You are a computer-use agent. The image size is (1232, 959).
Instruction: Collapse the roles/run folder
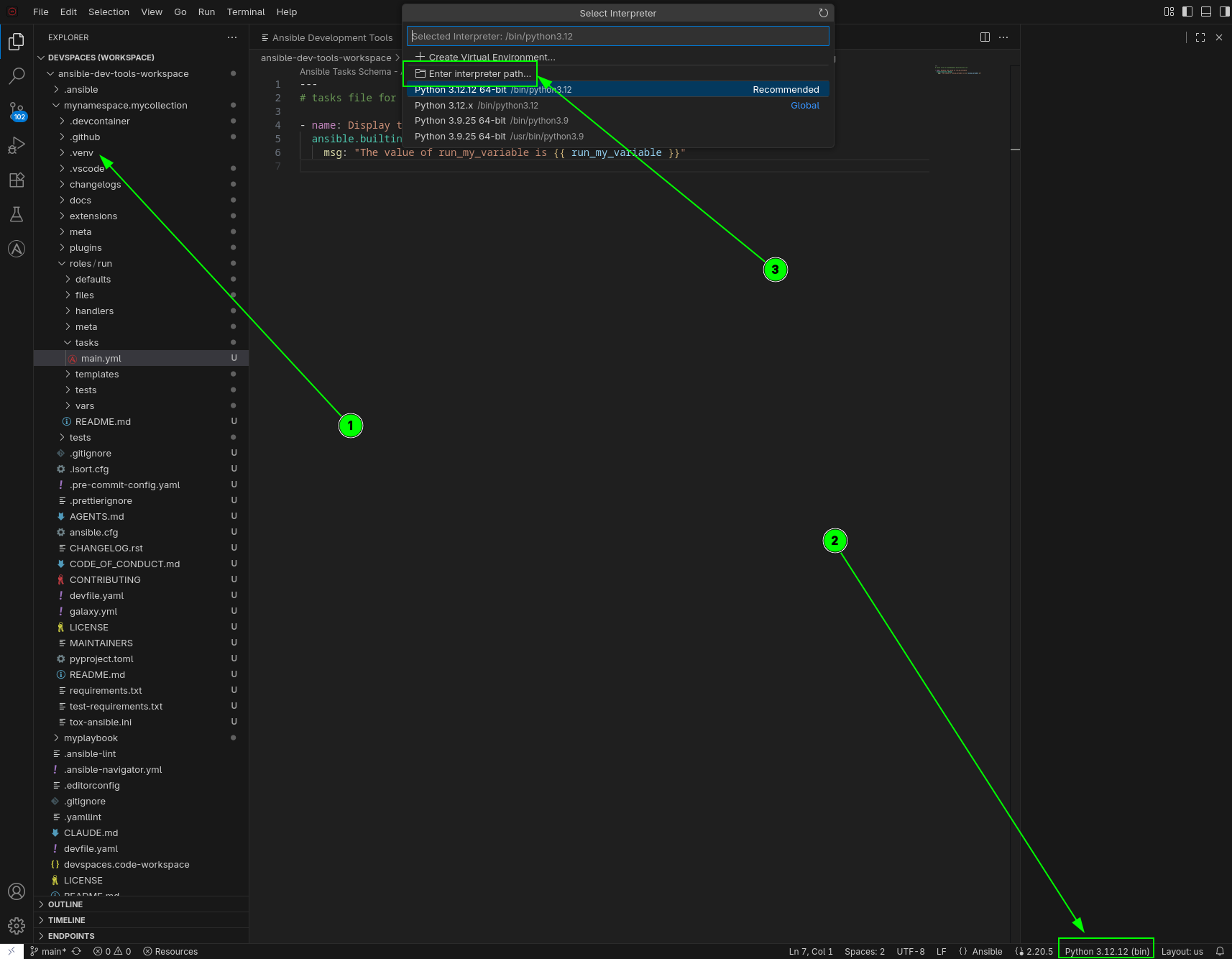pyautogui.click(x=141, y=263)
